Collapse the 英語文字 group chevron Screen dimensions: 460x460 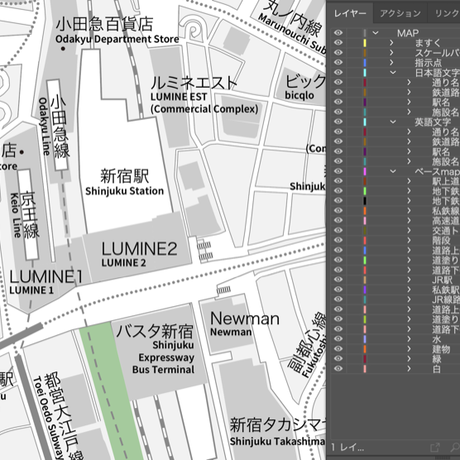(393, 122)
